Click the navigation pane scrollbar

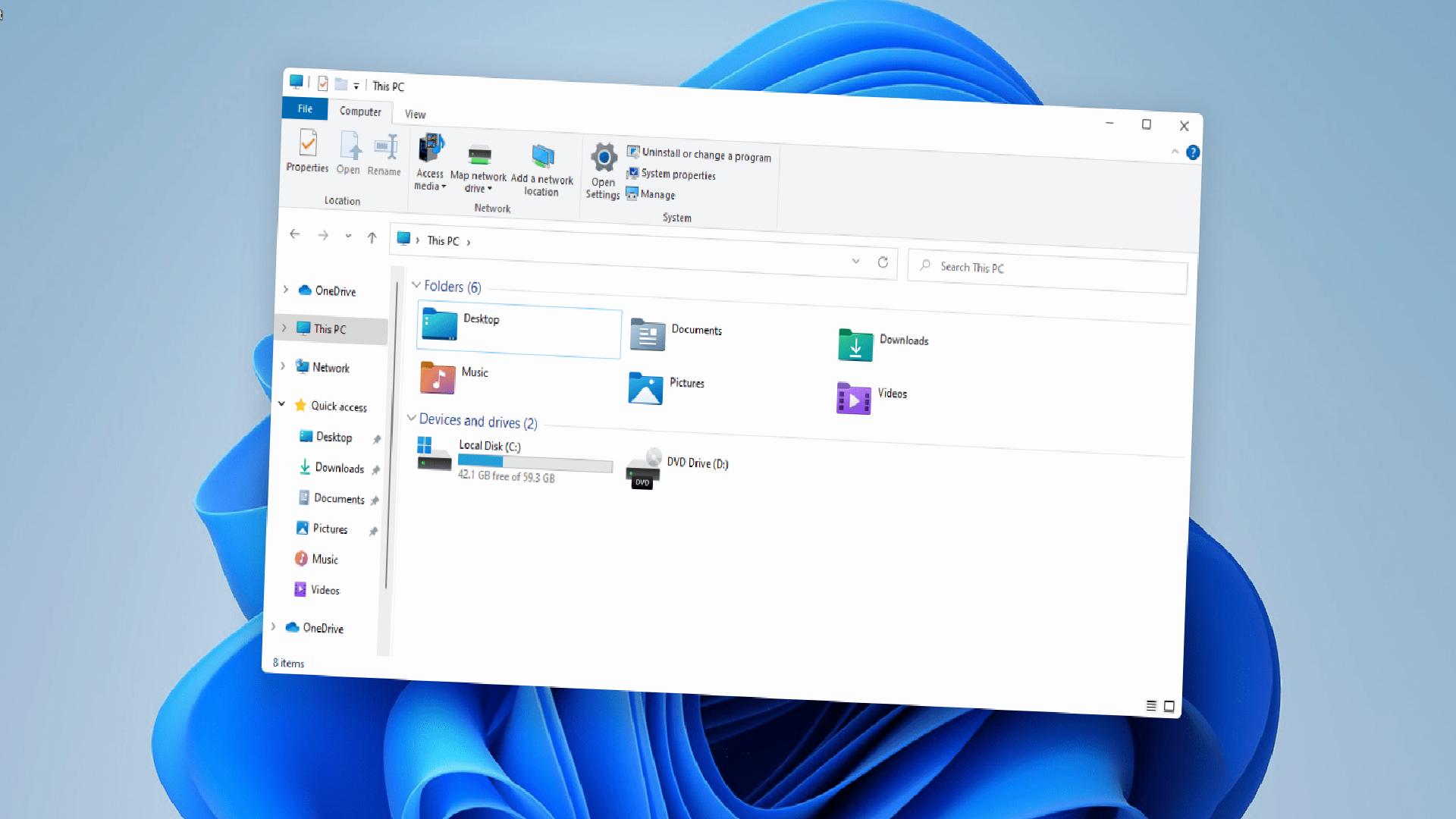tap(391, 435)
